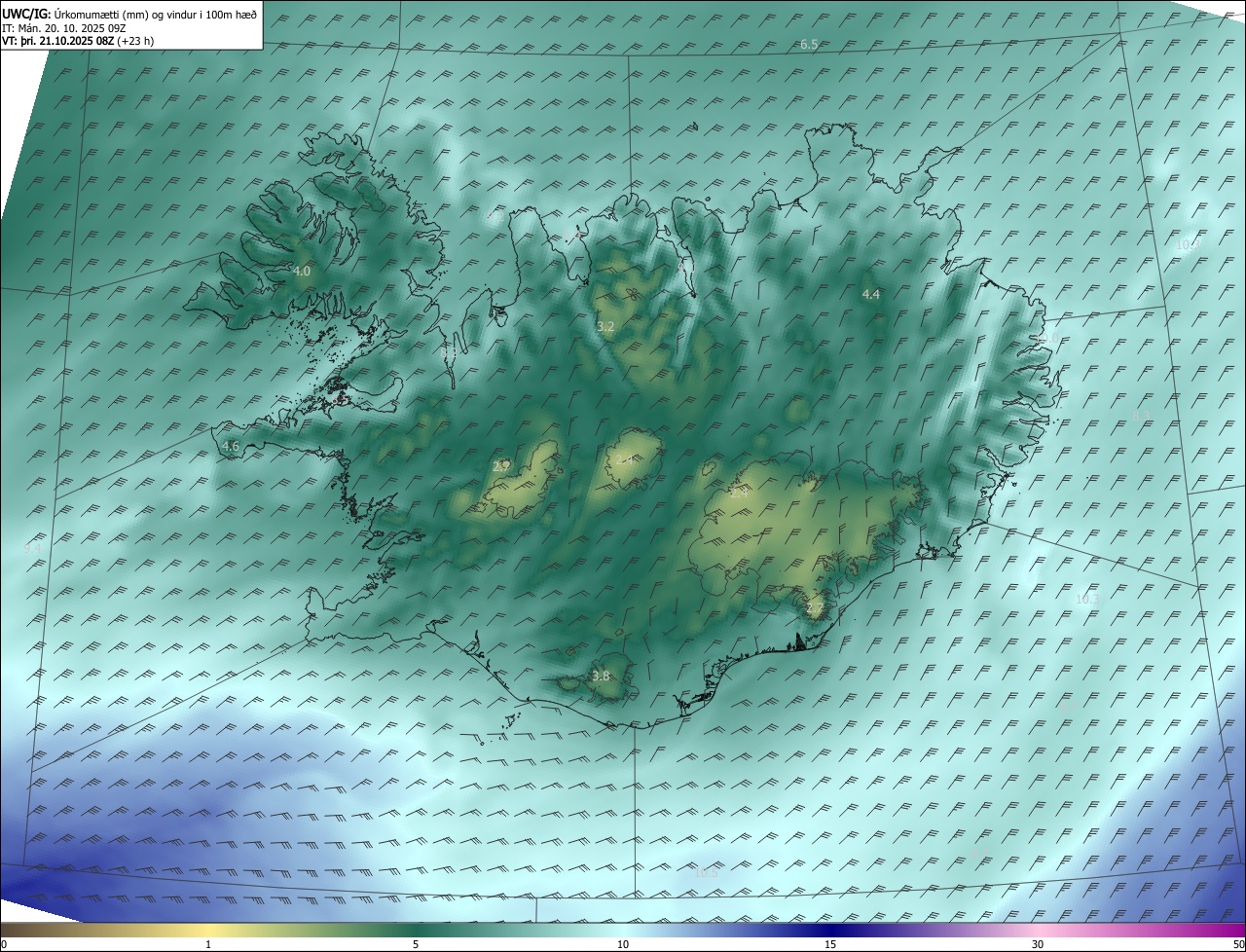The height and width of the screenshot is (952, 1246).
Task: Click the 'VT: þri. 21.10.2025 08Z (+23 h)' line
Action: (78, 41)
